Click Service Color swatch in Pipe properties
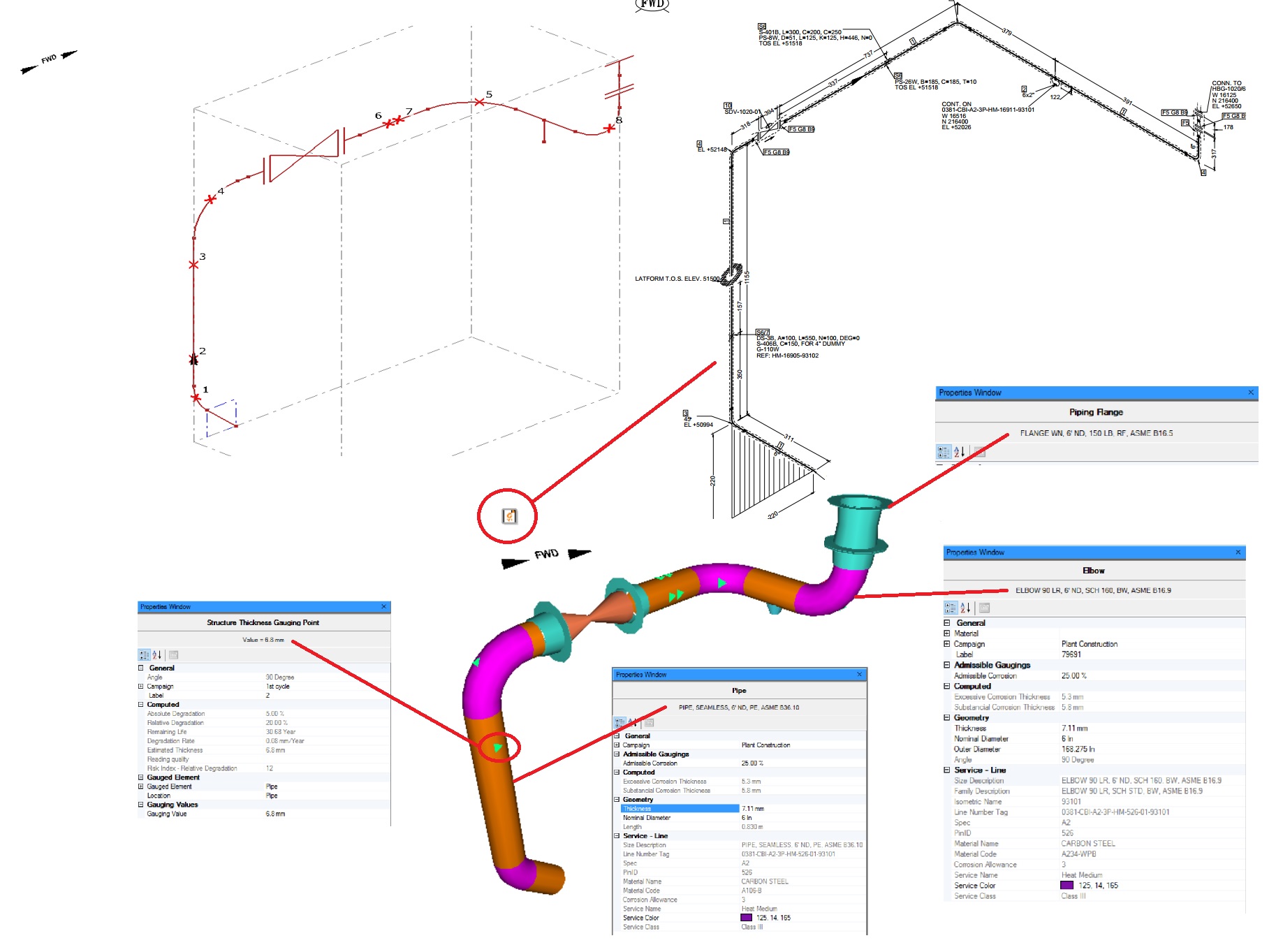 click(x=747, y=918)
